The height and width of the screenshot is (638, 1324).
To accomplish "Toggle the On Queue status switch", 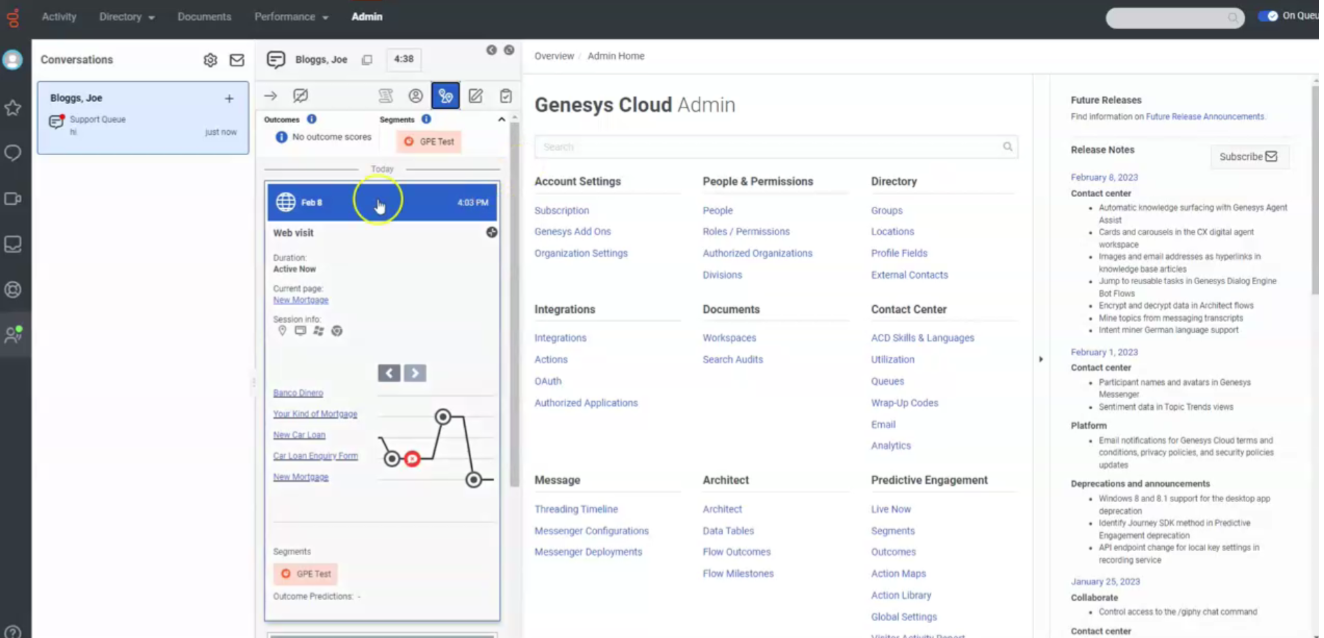I will tap(1268, 15).
